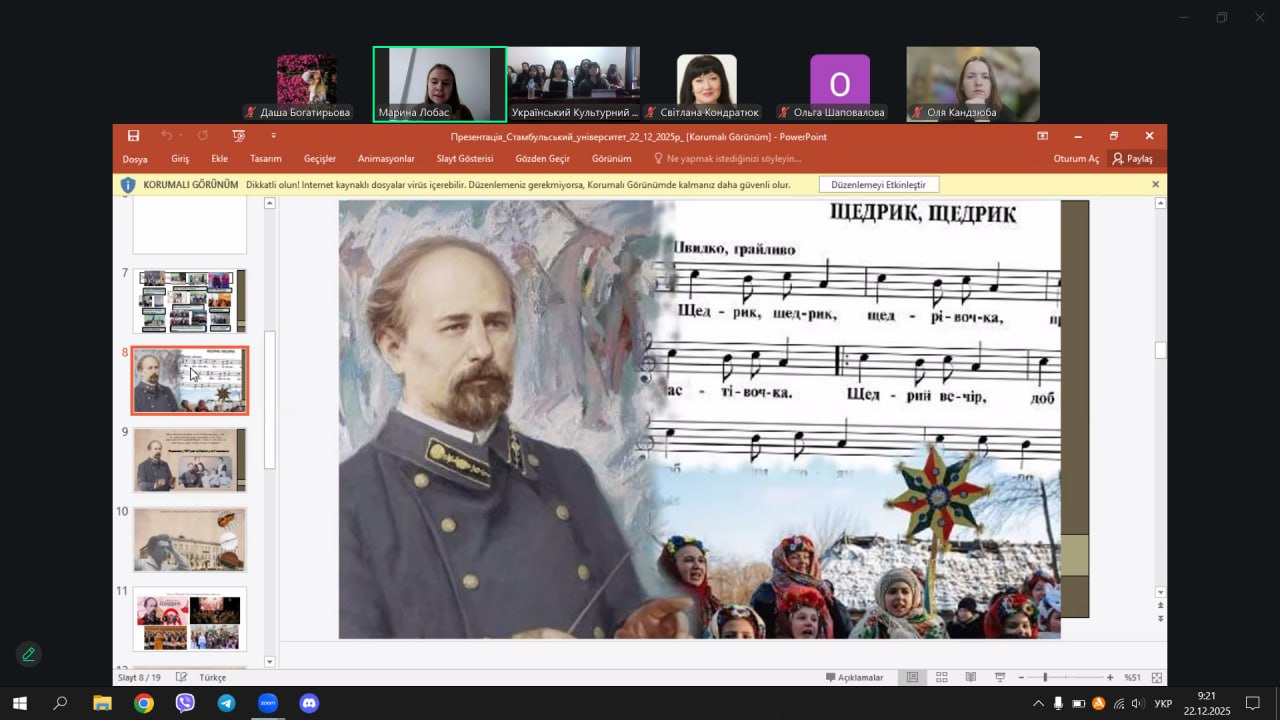
Task: Toggle the Açıklamalar comments pane
Action: coord(855,677)
